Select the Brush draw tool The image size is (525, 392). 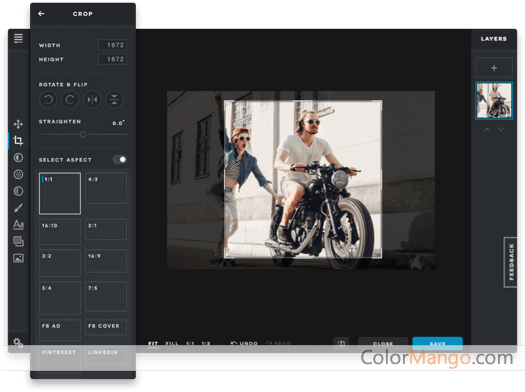[18, 208]
